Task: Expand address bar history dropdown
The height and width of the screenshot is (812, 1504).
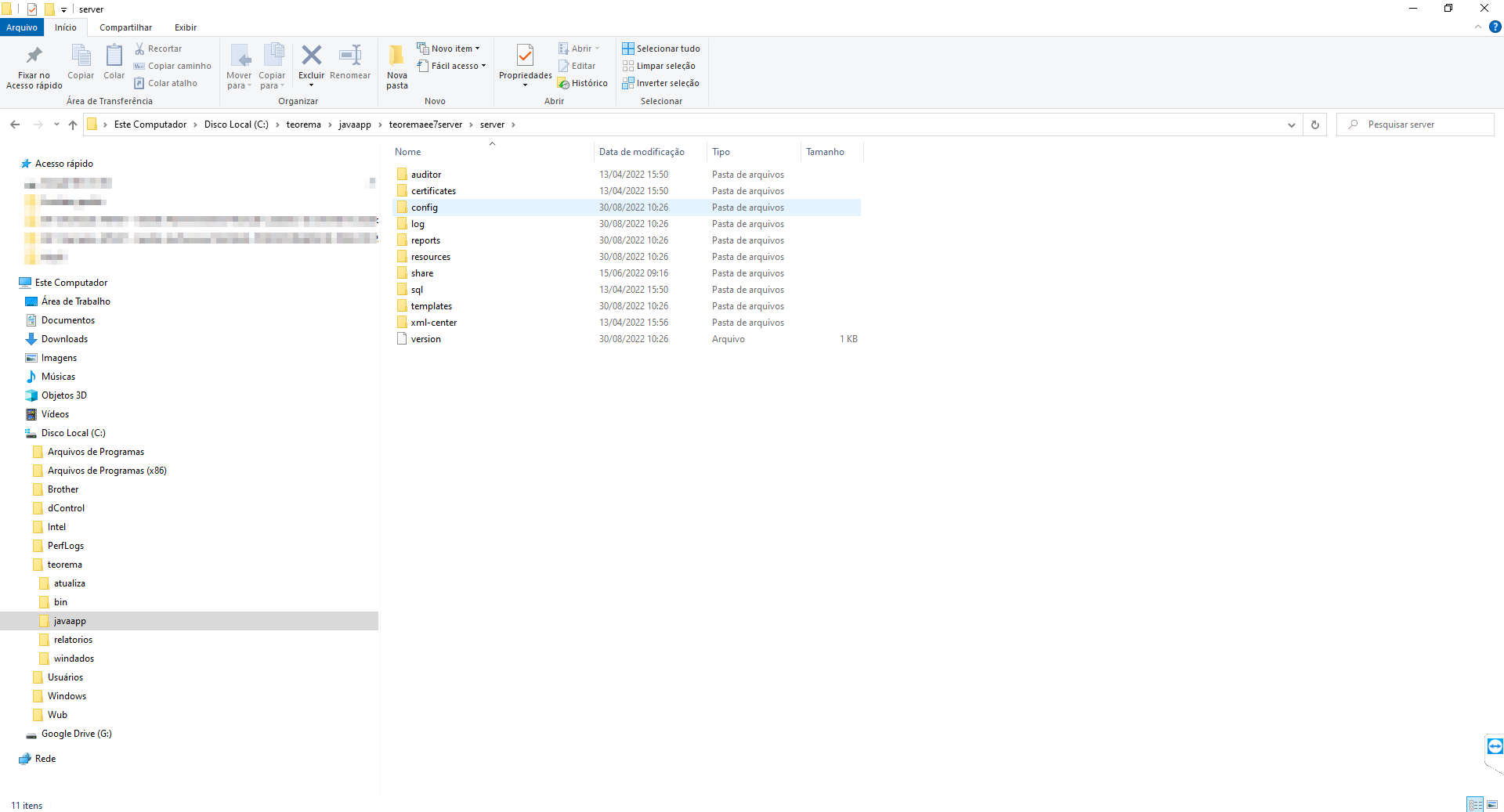Action: coord(1291,125)
